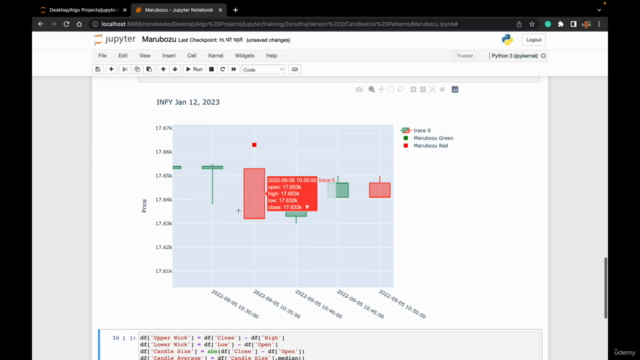This screenshot has width=640, height=360.
Task: Copy the selected cells via the toolbar icon
Action: click(137, 69)
